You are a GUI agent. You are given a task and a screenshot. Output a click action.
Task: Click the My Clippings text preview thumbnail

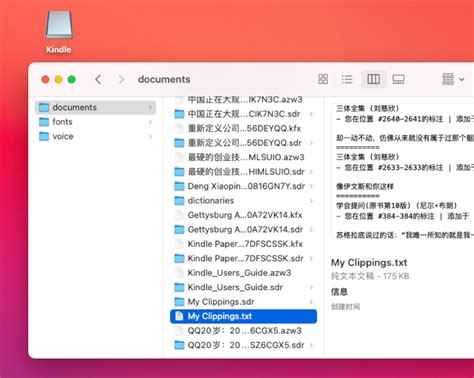(403, 171)
